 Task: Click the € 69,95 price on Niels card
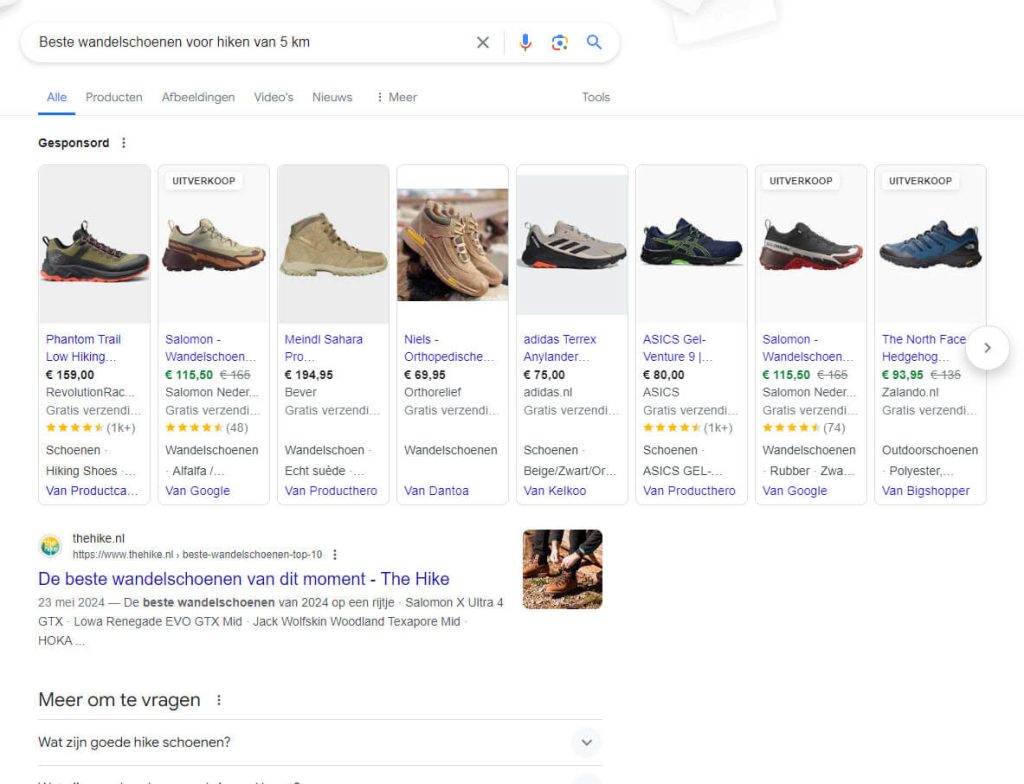(424, 375)
